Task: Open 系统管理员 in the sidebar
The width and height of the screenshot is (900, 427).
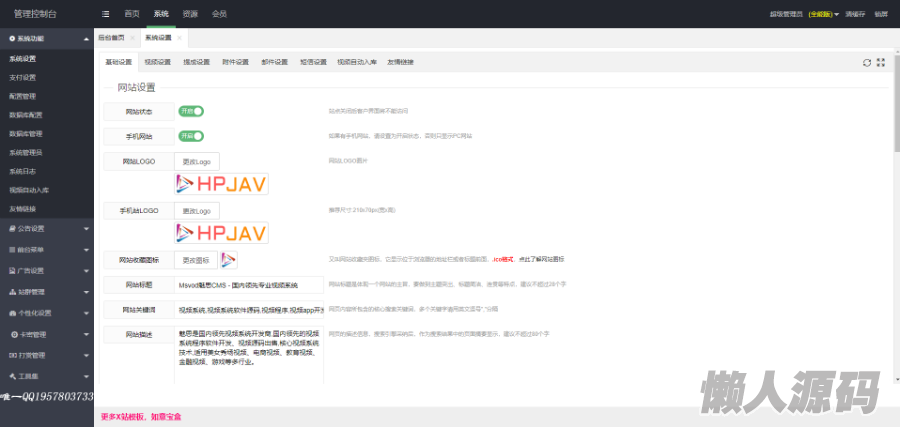Action: [x=47, y=153]
